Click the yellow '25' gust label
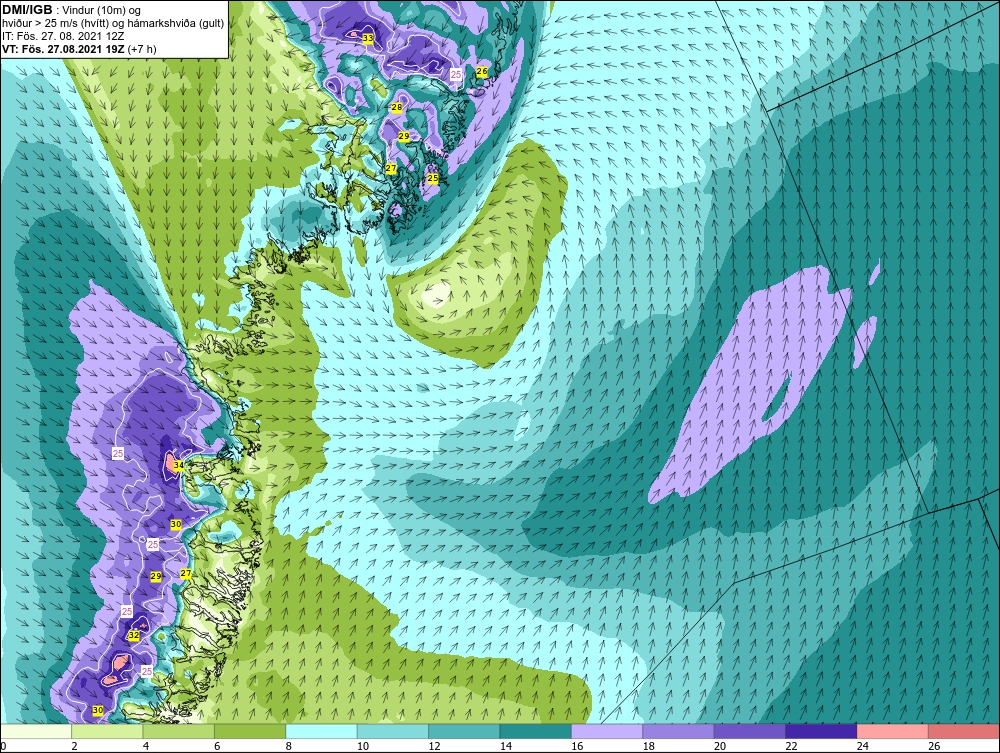Image resolution: width=1000 pixels, height=753 pixels. pos(433,178)
